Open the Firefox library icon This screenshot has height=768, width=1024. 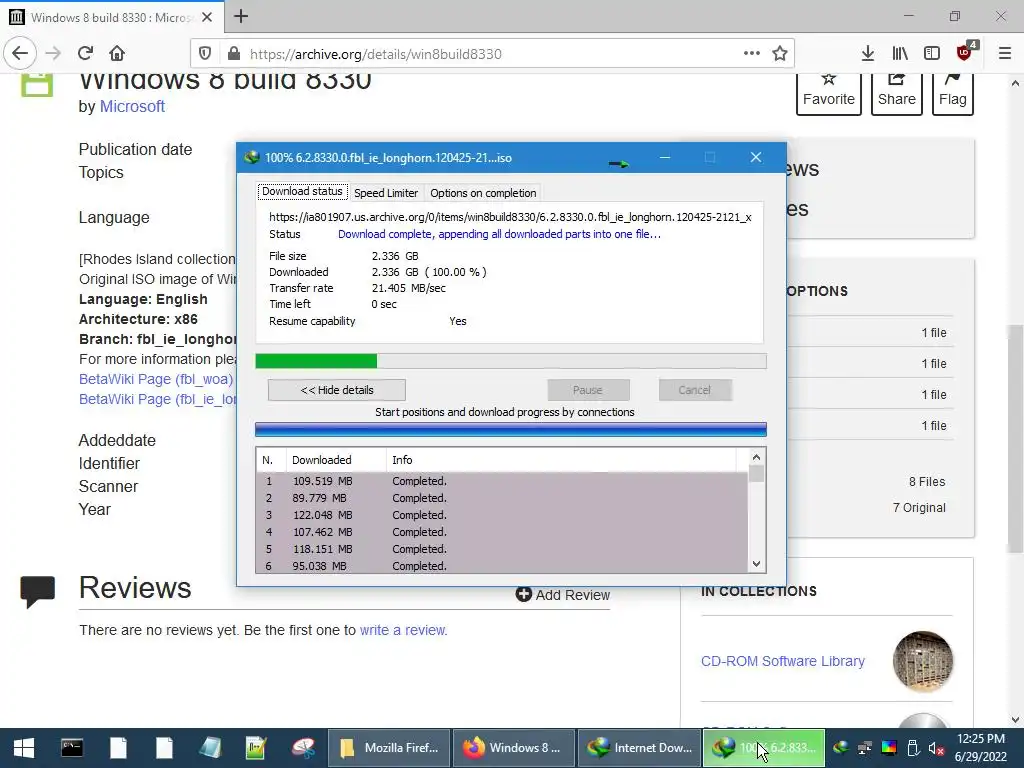[x=900, y=54]
